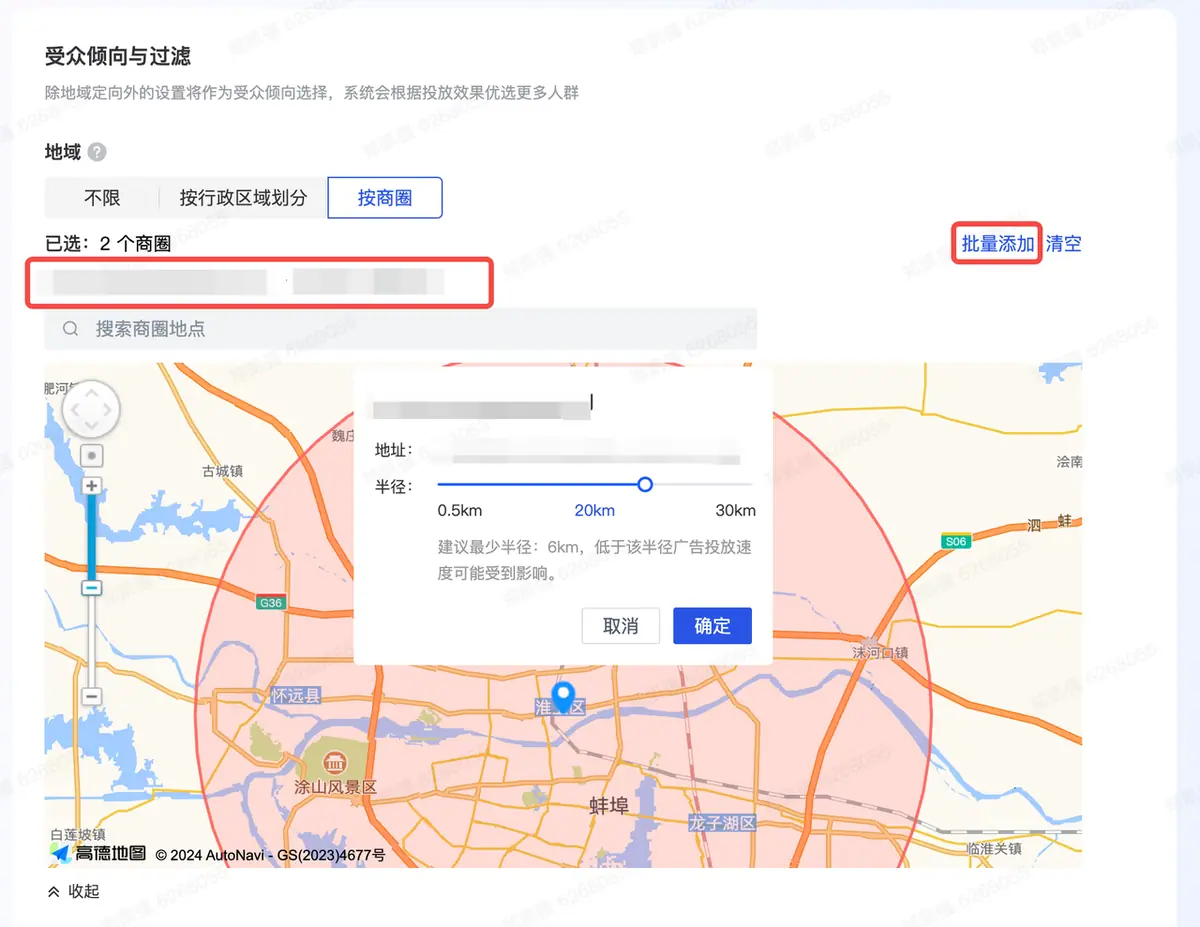Open the help tooltip next to 地域
Image resolution: width=1200 pixels, height=927 pixels.
(x=97, y=152)
